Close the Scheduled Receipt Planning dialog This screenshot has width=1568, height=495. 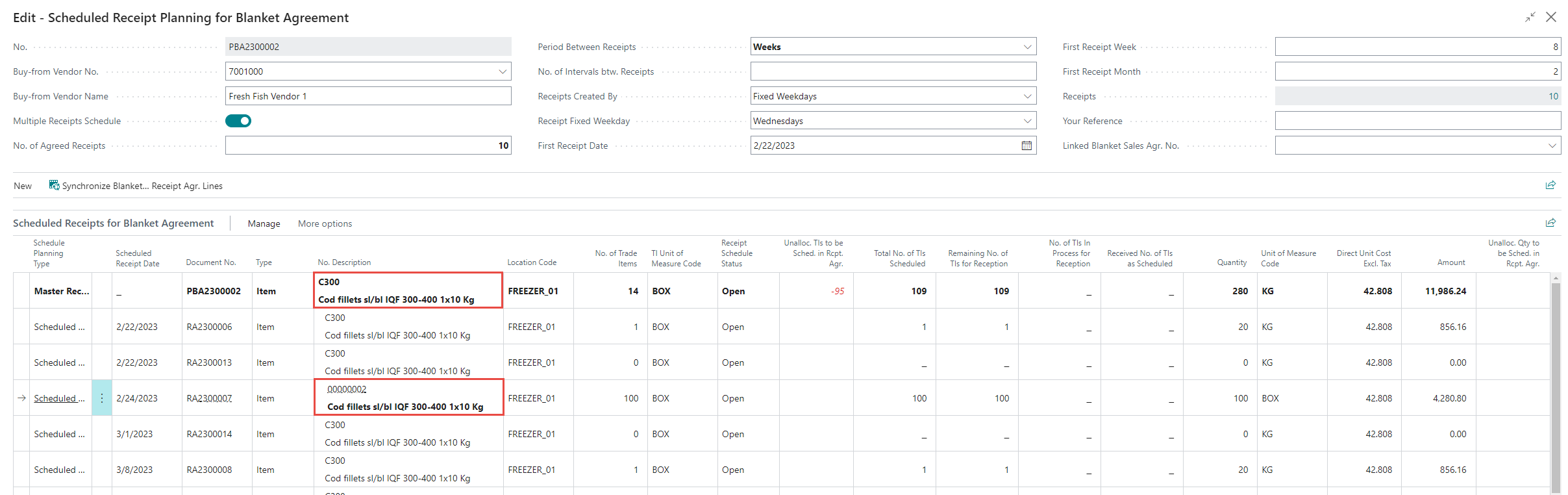[1551, 18]
